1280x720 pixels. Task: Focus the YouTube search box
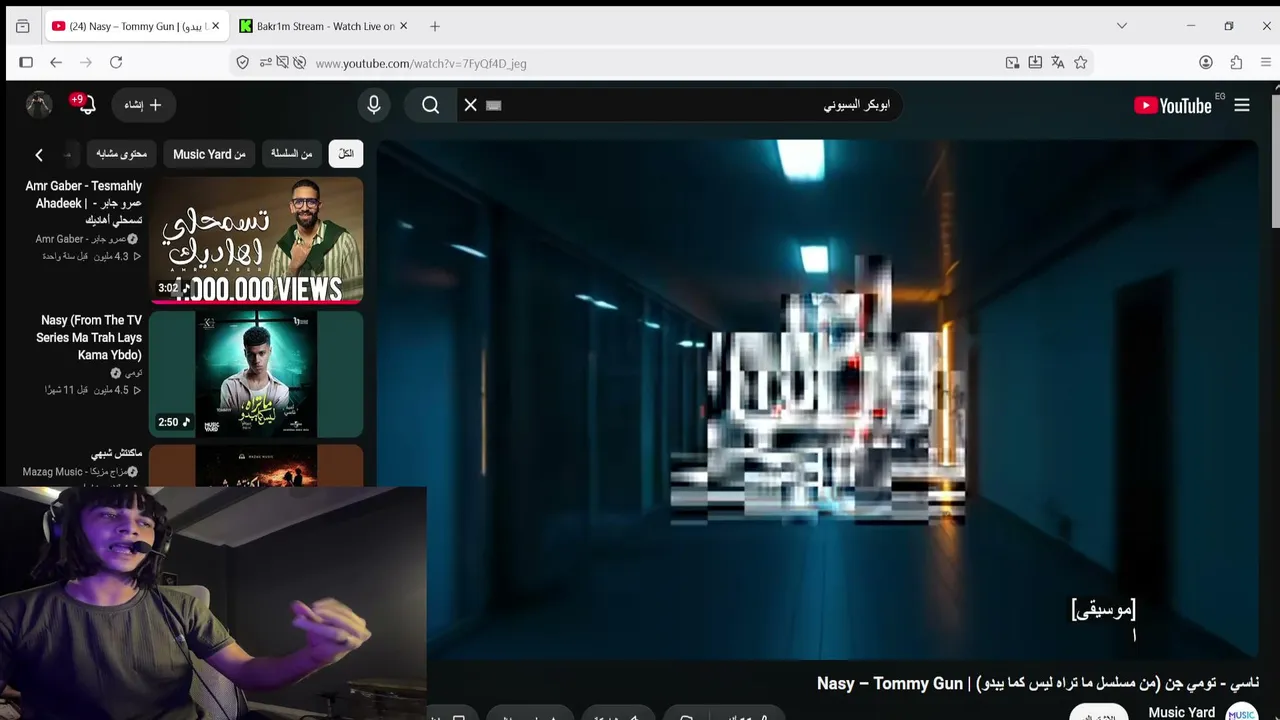pos(680,105)
